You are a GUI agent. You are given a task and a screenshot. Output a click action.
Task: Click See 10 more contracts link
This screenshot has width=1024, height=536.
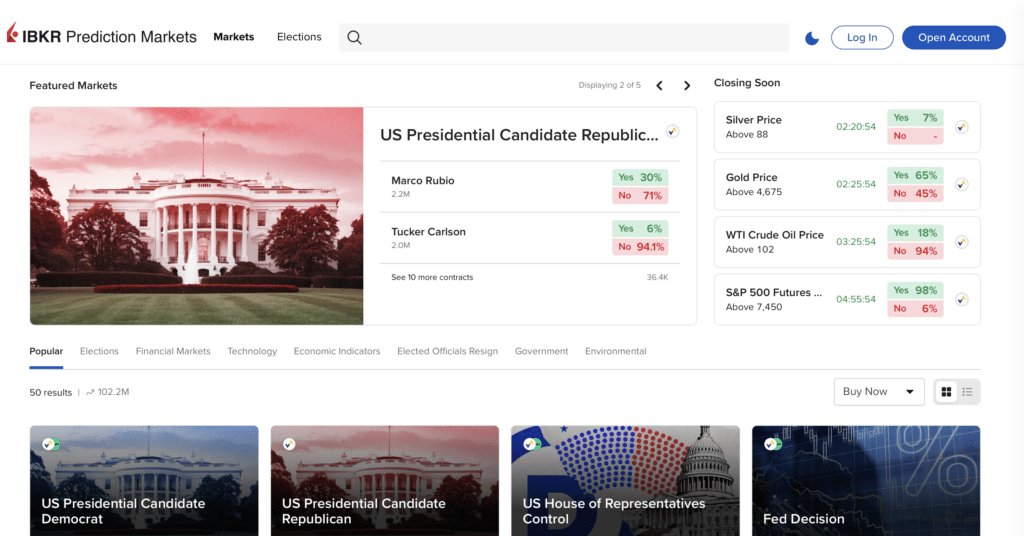click(x=432, y=277)
